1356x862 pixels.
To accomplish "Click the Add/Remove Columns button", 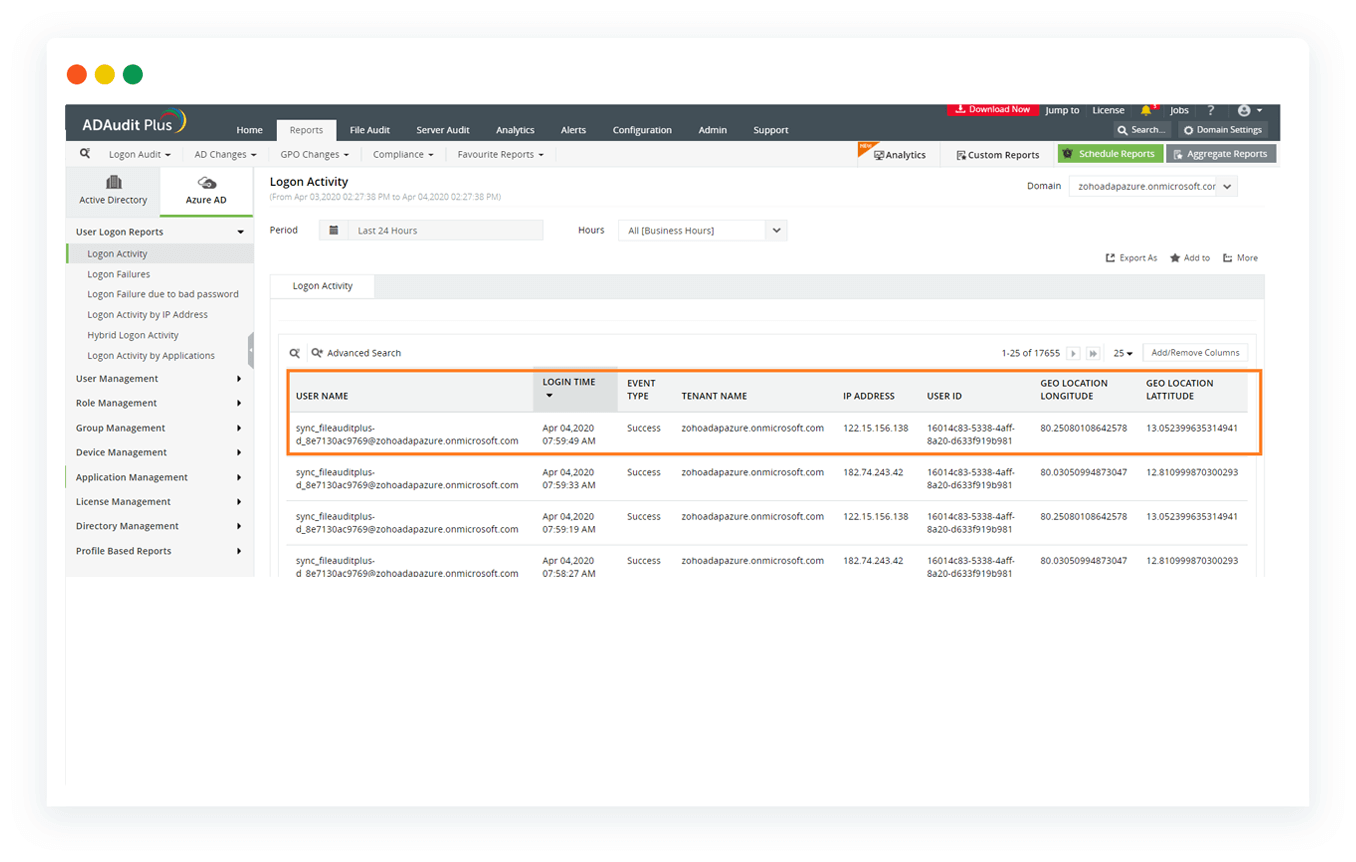I will pyautogui.click(x=1195, y=353).
